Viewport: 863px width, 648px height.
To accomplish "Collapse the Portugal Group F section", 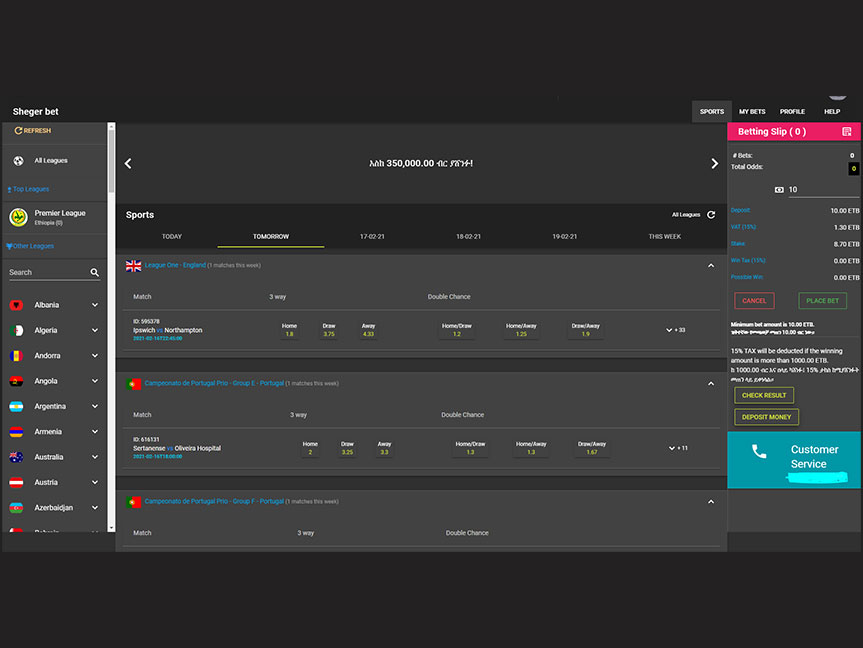I will (x=711, y=502).
